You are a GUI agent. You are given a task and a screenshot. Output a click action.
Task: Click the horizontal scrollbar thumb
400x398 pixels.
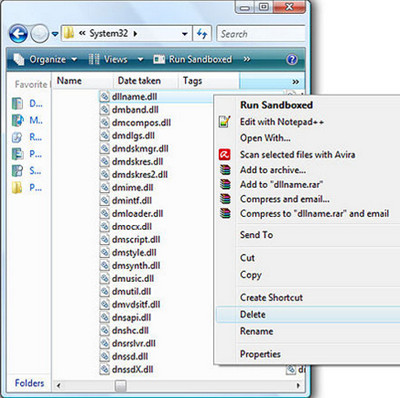120,386
